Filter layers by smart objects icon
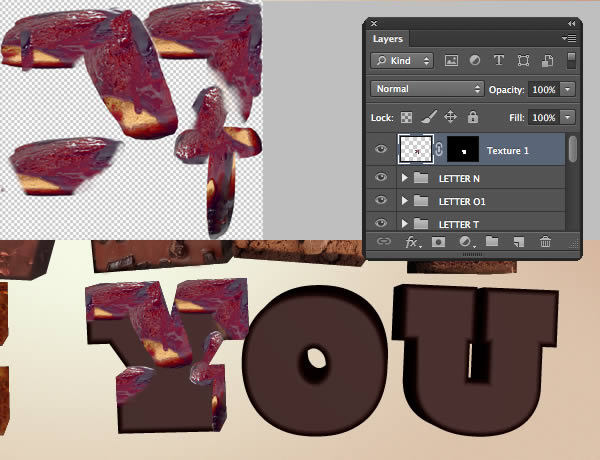 tap(547, 60)
